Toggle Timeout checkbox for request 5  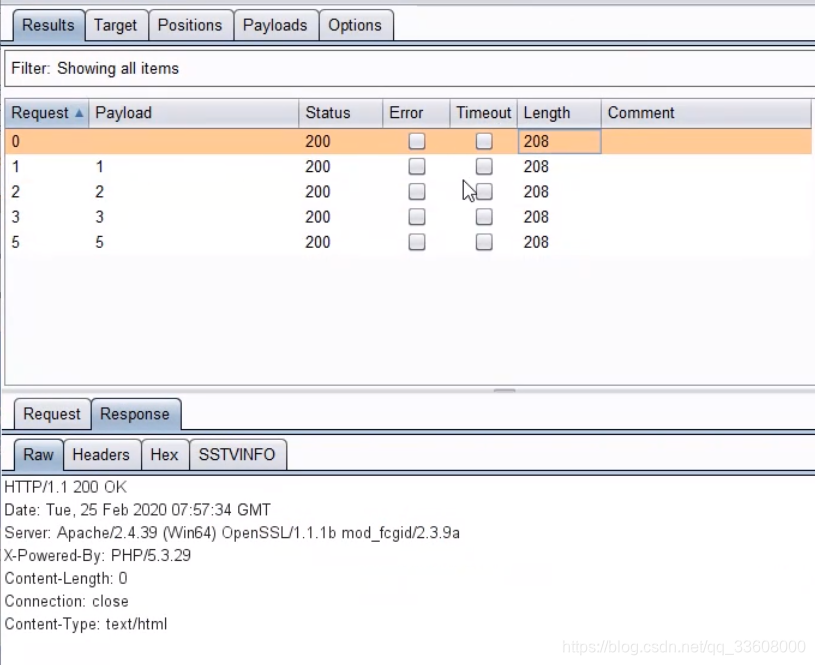(x=484, y=242)
